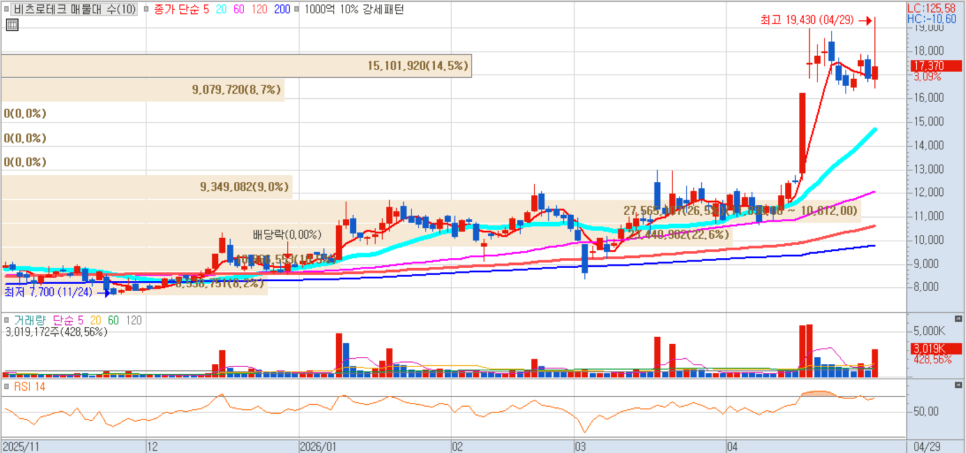This screenshot has width=966, height=453.
Task: Click the current price tag 17,370
Action: pos(935,65)
